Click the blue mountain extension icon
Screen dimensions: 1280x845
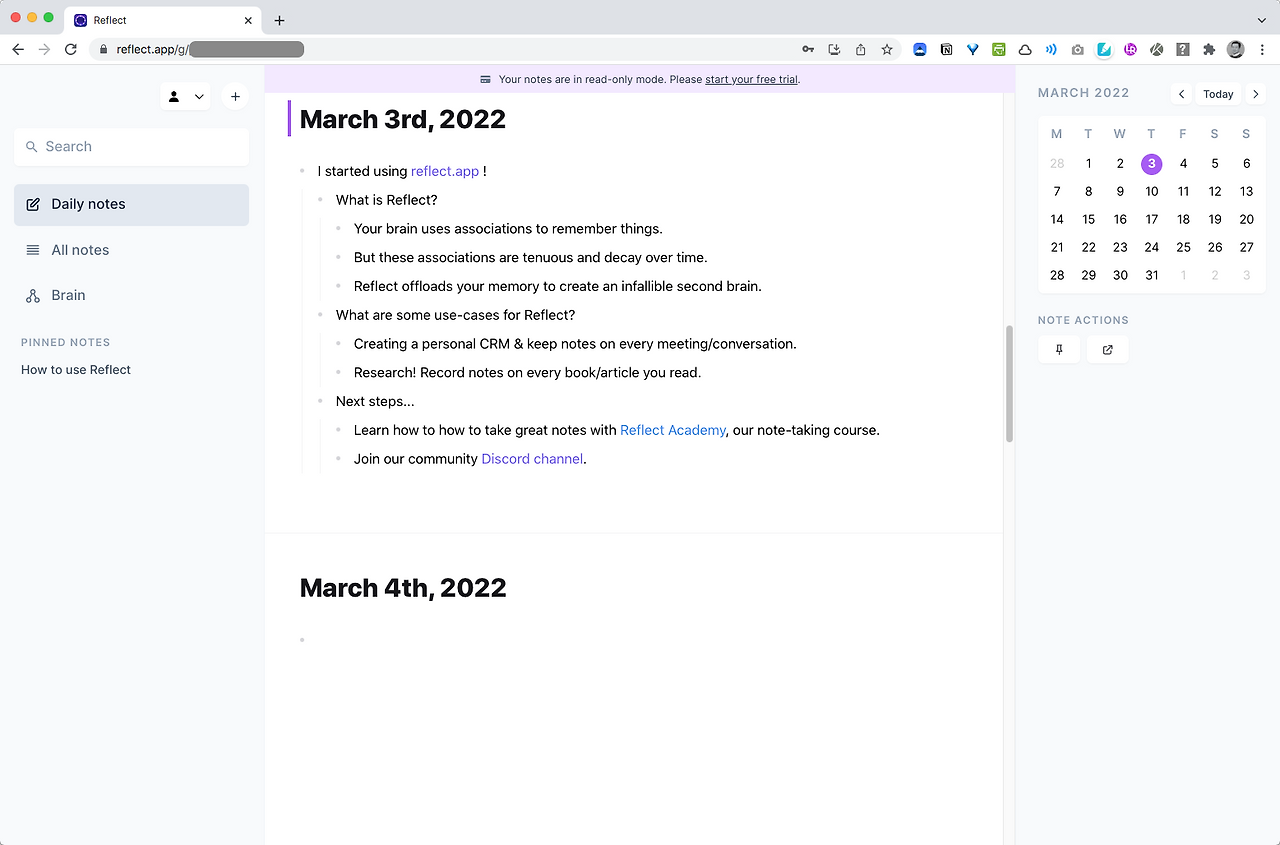tap(920, 49)
